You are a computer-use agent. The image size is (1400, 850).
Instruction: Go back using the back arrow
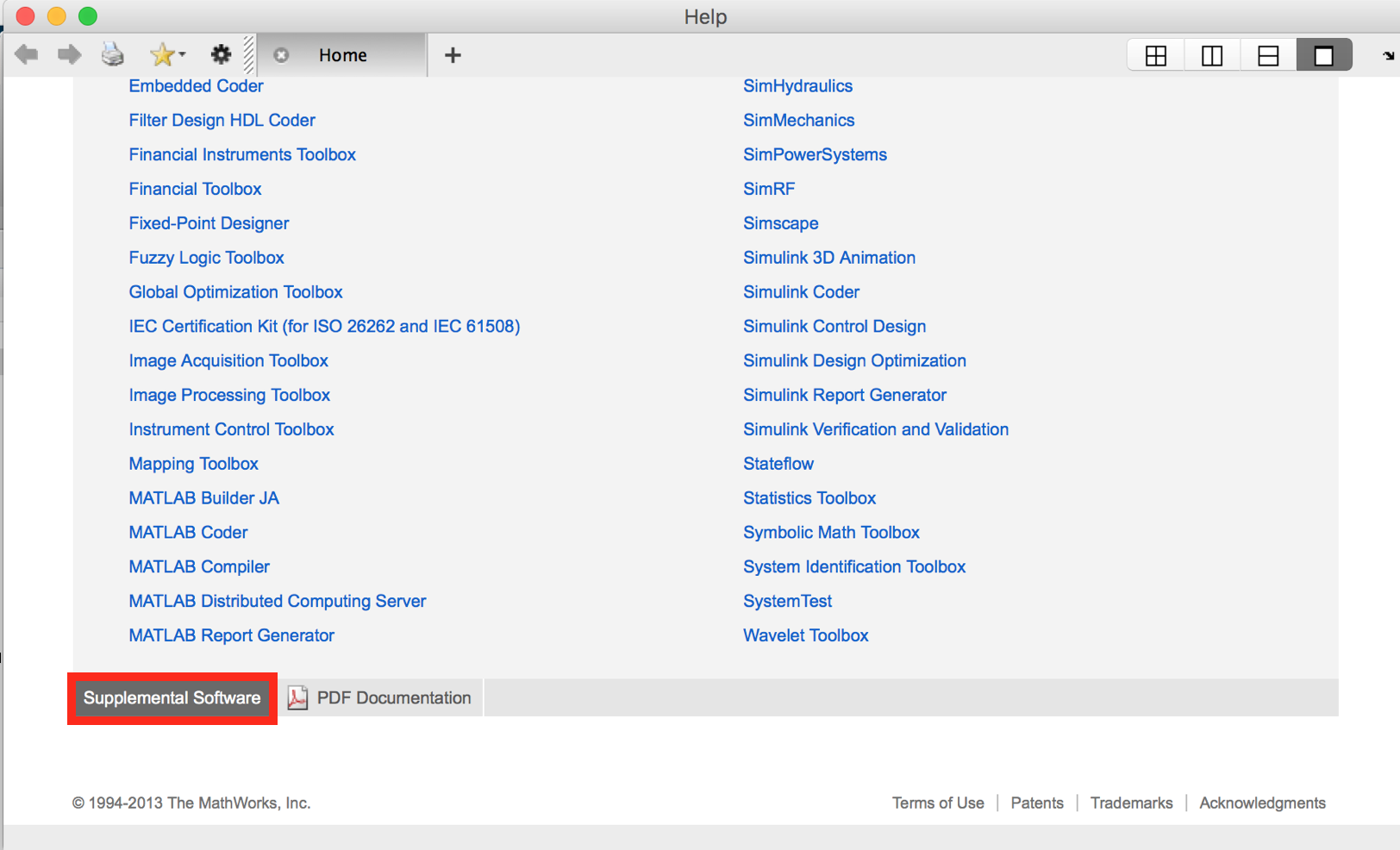point(27,55)
